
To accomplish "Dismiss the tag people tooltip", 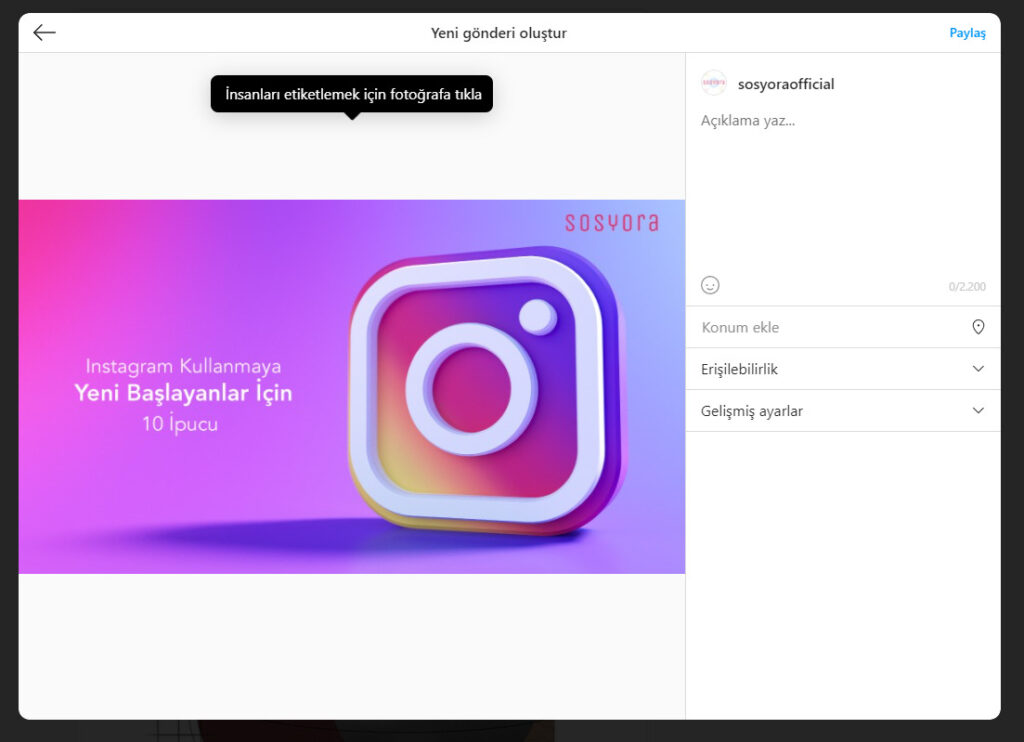I will [351, 94].
